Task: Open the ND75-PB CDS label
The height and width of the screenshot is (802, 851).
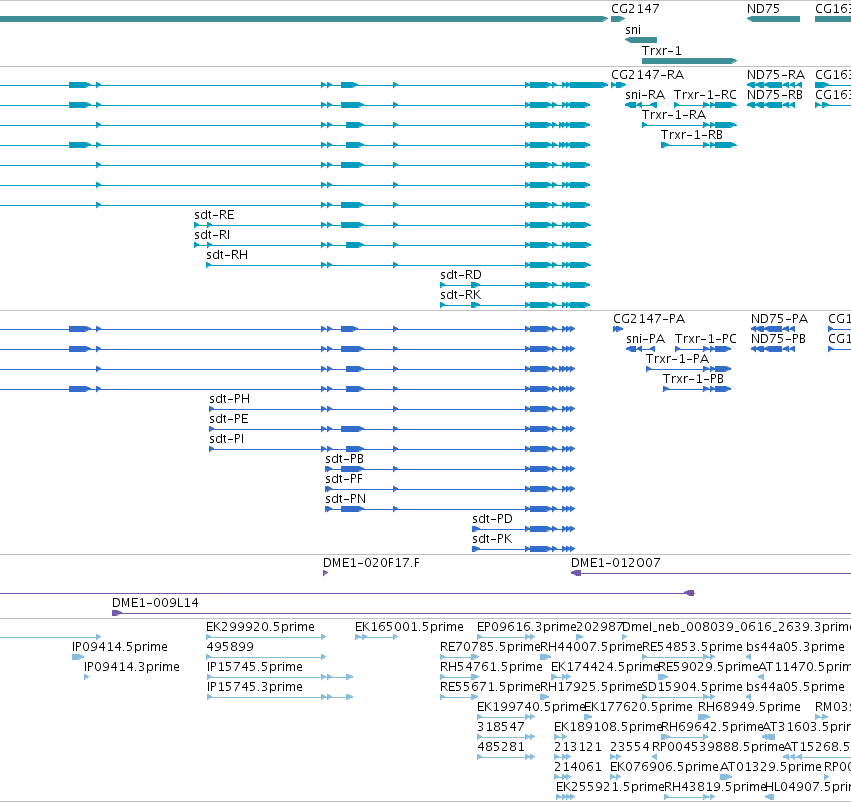Action: 778,339
